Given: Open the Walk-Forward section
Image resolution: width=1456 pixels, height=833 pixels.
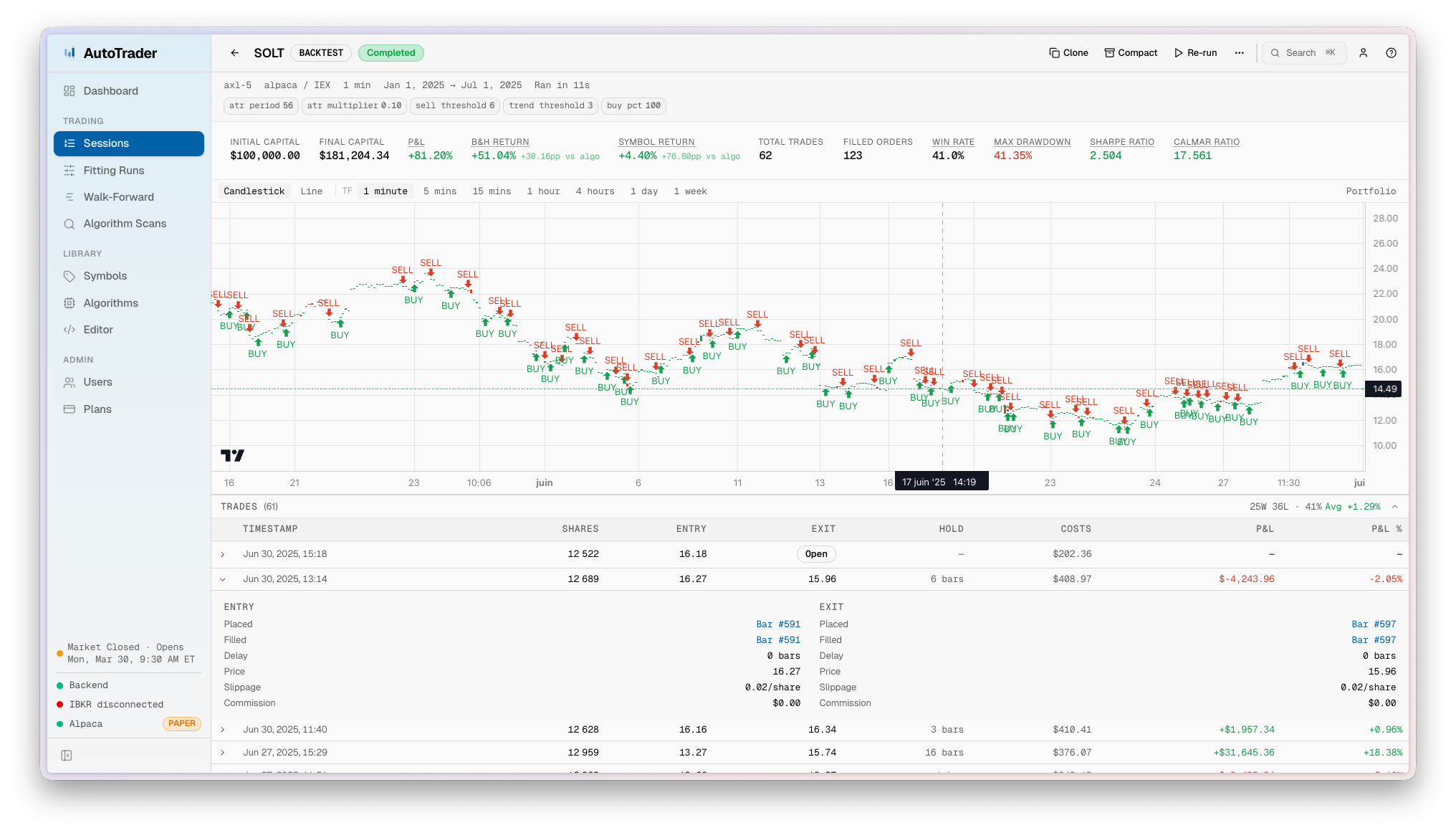Looking at the screenshot, I should click(118, 196).
